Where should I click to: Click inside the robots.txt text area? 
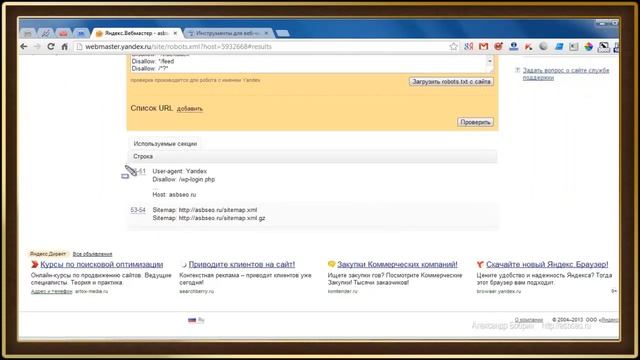[x=308, y=64]
